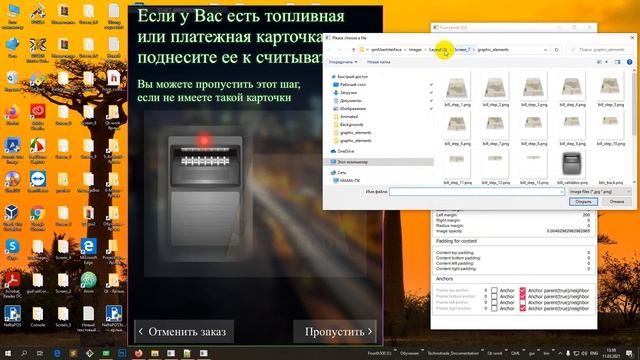Viewport: 640px width, 360px height.
Task: Expand breadcrumb chevron after Images
Action: tap(425, 50)
